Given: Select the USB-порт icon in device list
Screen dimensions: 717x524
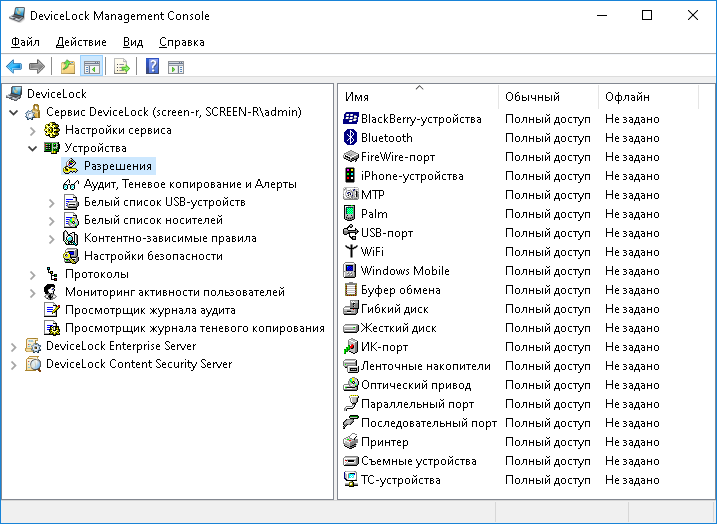Looking at the screenshot, I should (350, 233).
